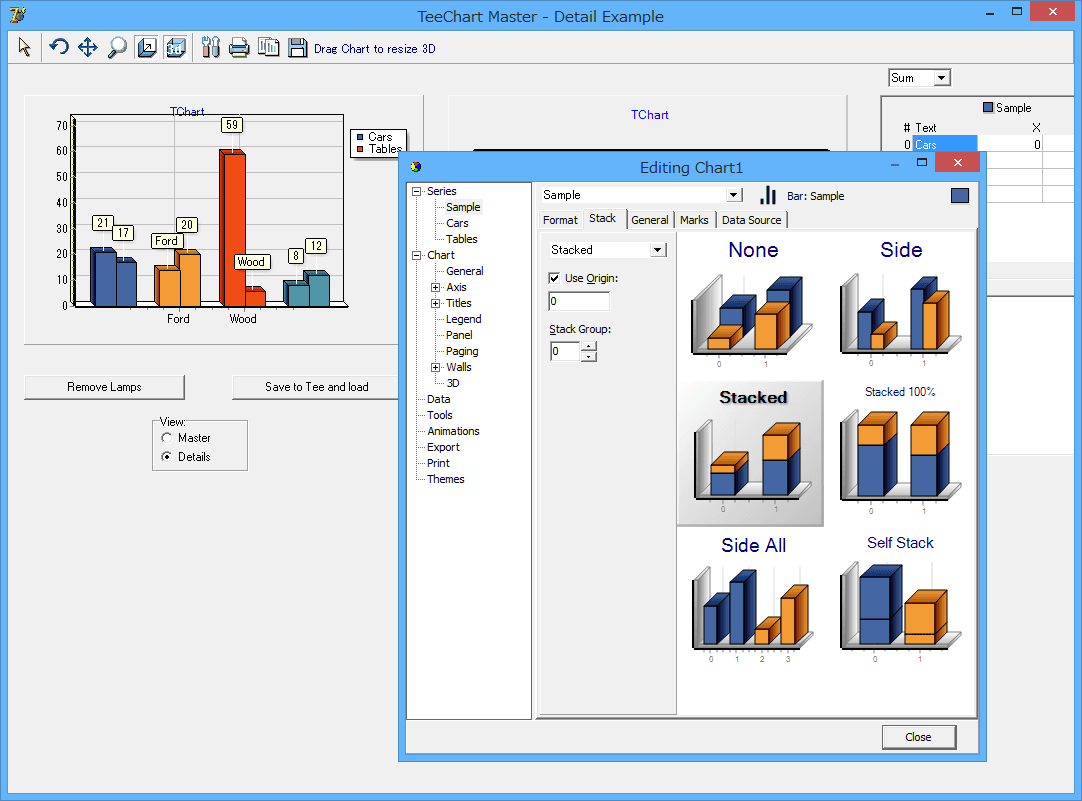Select the Sample series tree item
Screen dimensions: 1082x801
point(463,207)
